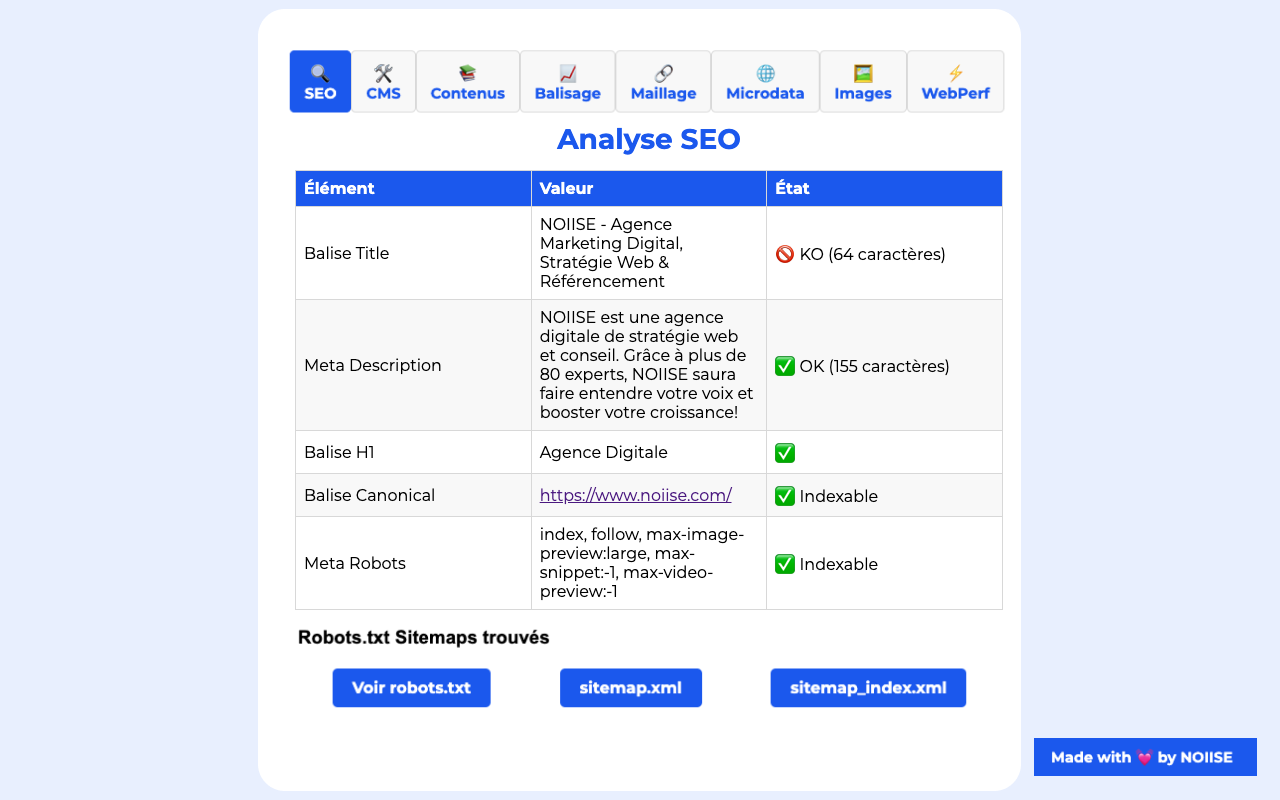Click the Robots.txt Sitemaps trouvés heading
This screenshot has height=800, width=1280.
tap(424, 637)
